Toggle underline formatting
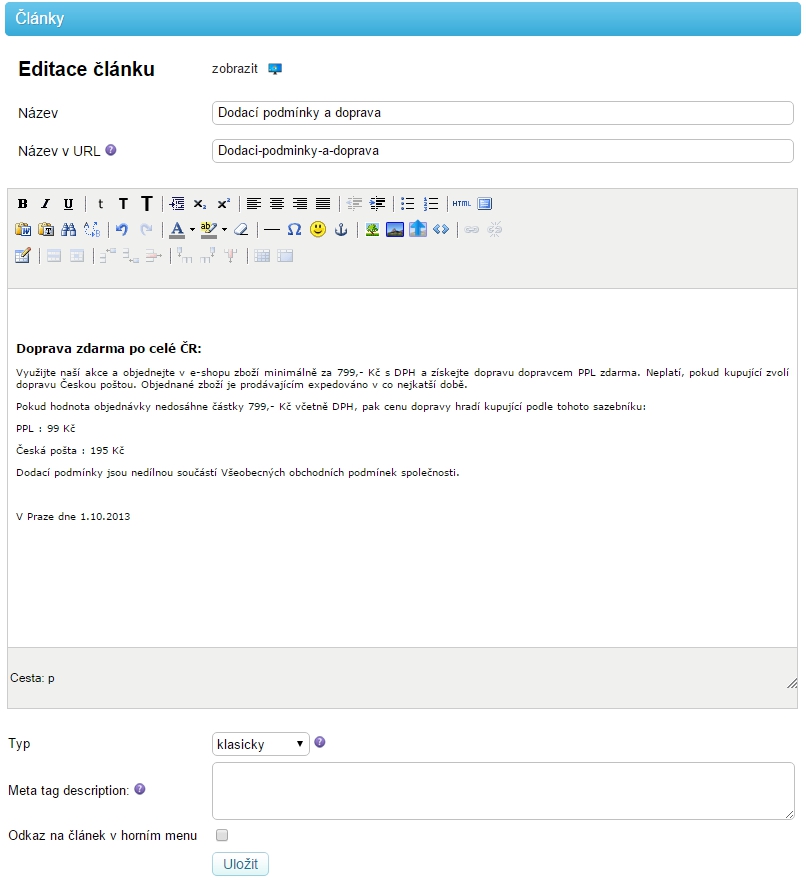 tap(68, 204)
